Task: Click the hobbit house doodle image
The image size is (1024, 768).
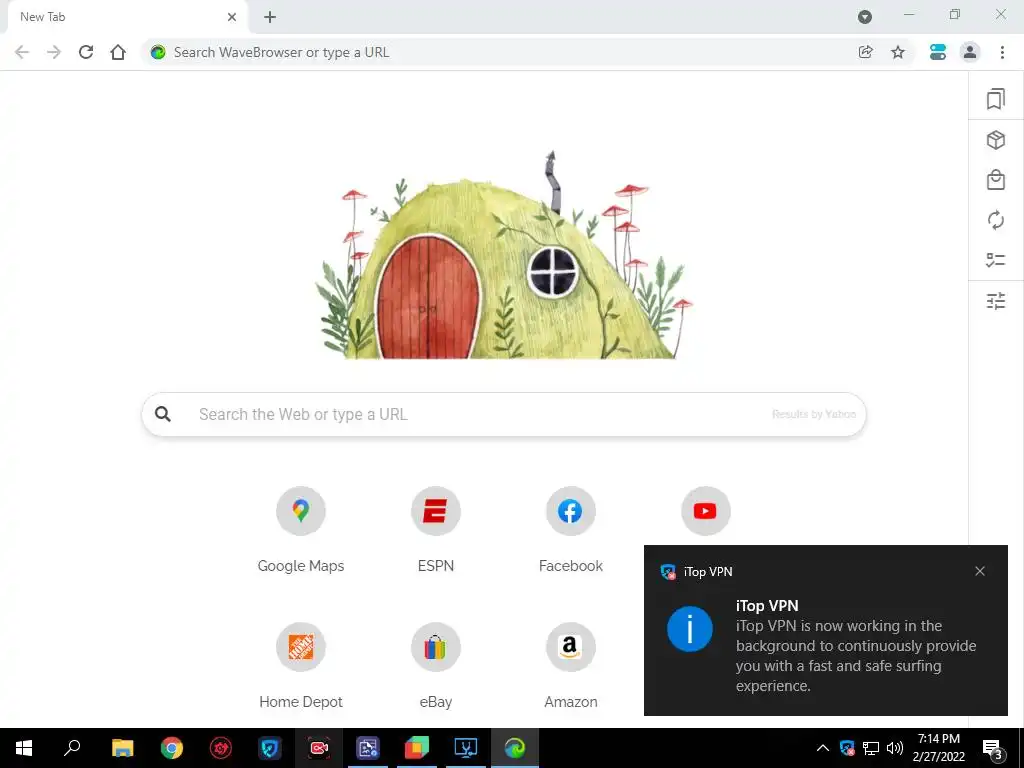Action: (504, 256)
